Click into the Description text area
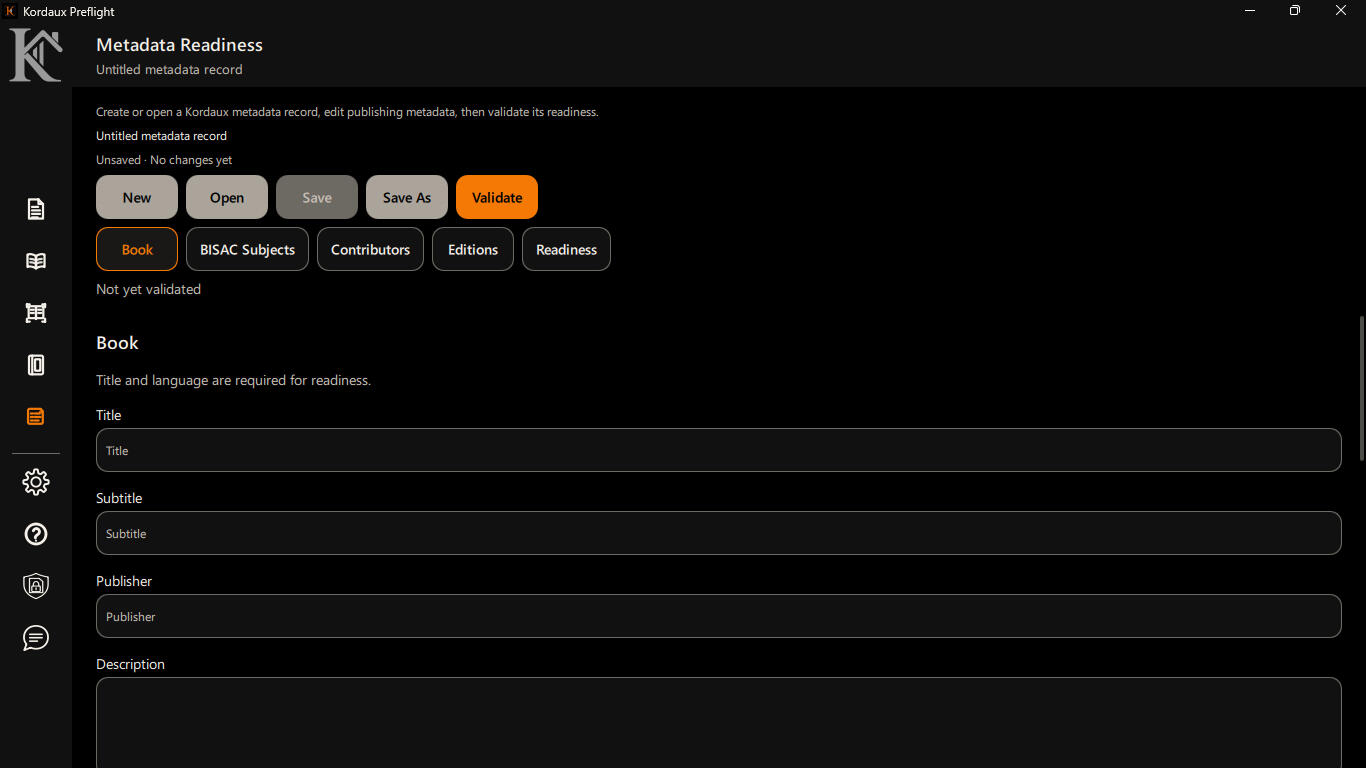The image size is (1366, 768). point(718,723)
